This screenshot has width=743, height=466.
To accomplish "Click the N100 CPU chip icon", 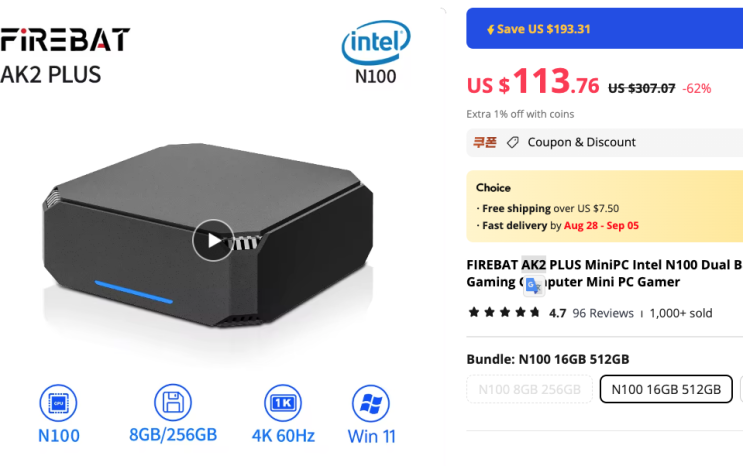I will point(58,403).
